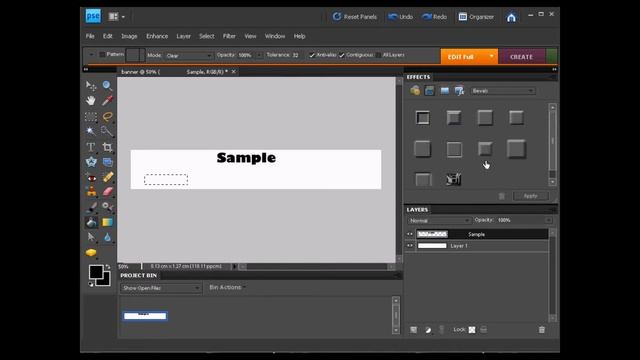Select the Horizontal Type tool

[x=91, y=147]
